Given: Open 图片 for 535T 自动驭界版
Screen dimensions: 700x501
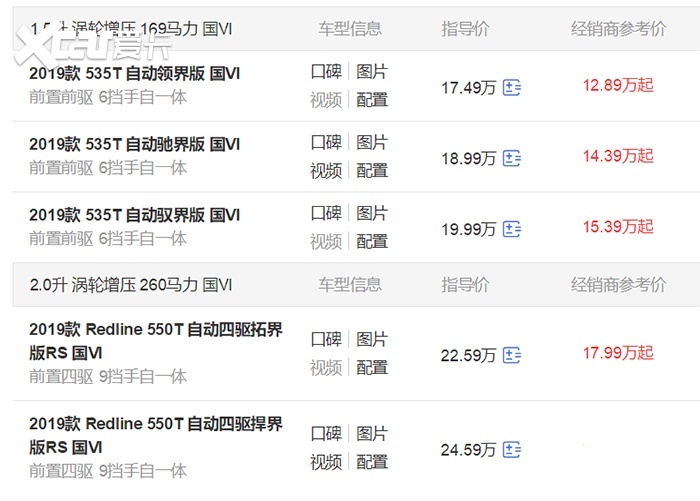Looking at the screenshot, I should click(x=372, y=213).
